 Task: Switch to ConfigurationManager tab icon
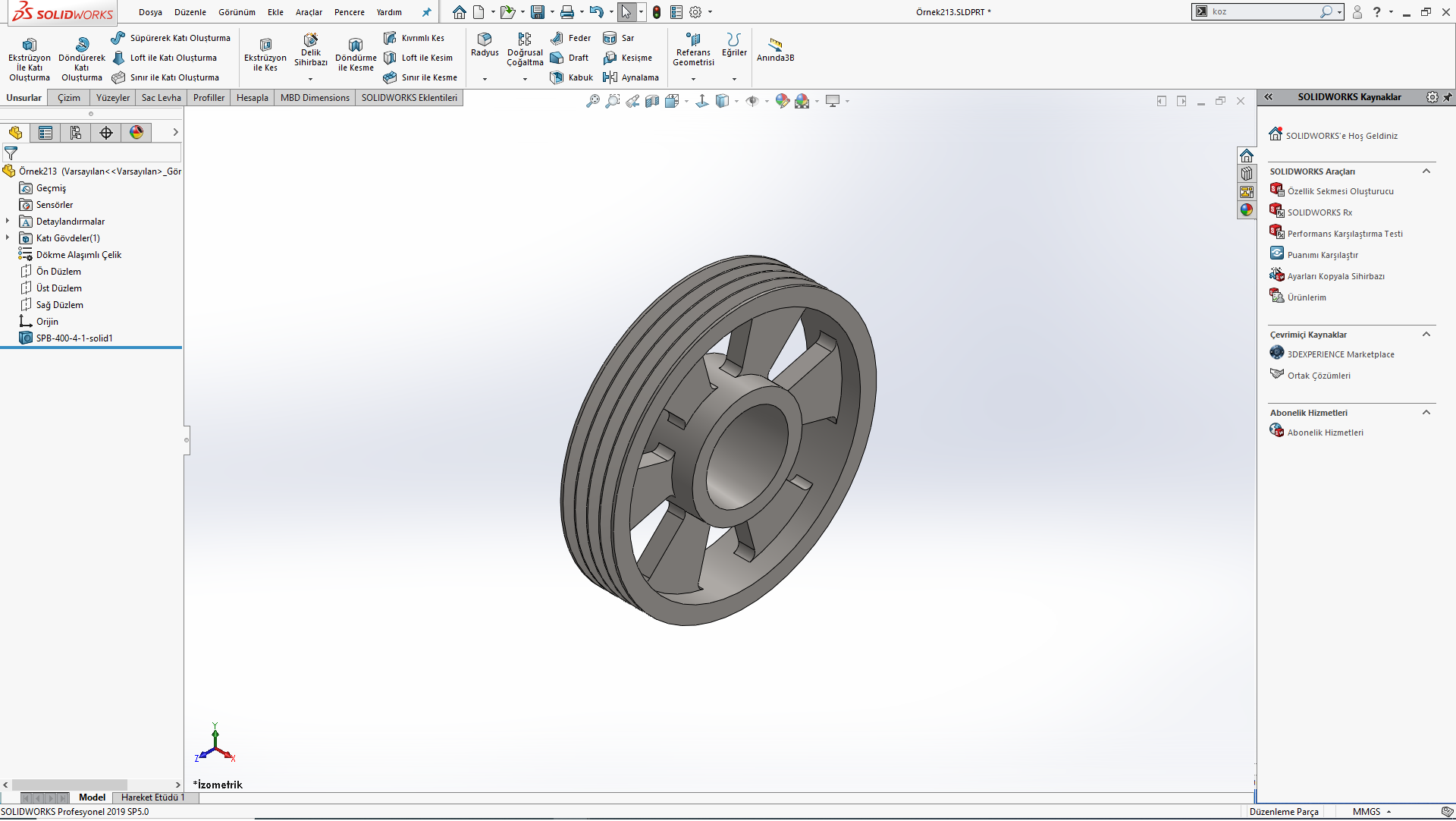tap(76, 133)
